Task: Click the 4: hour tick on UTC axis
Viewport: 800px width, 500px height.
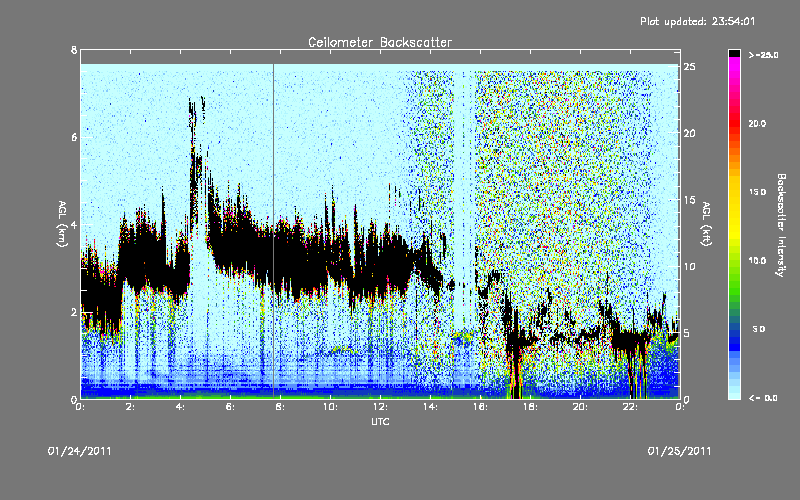Action: 181,407
